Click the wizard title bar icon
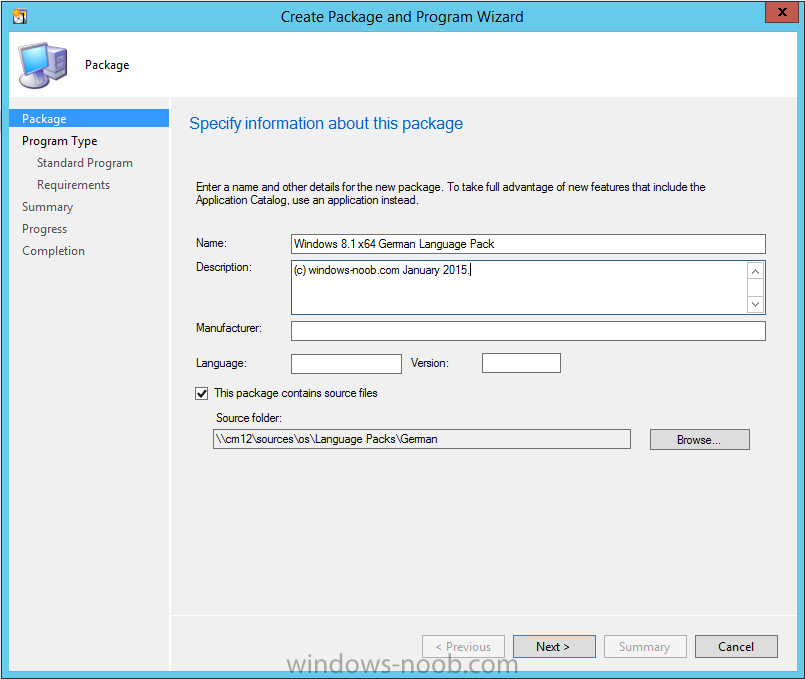 (20, 17)
